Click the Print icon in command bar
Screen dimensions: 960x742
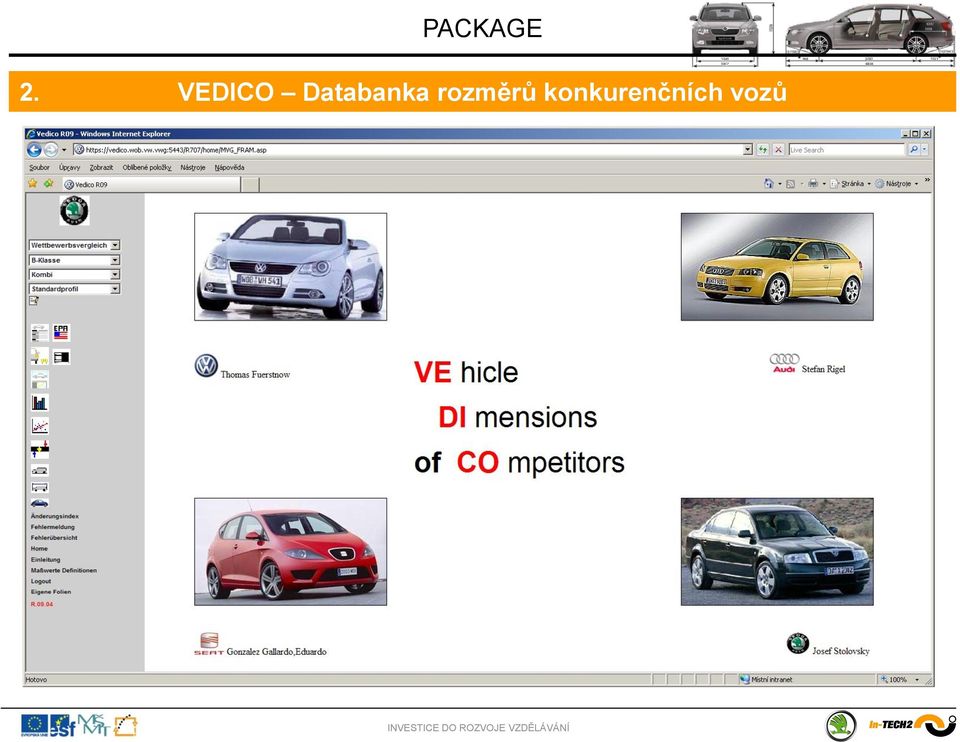point(812,183)
